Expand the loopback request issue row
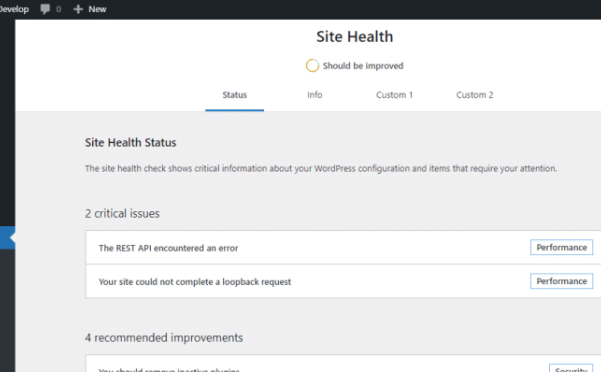This screenshot has width=601, height=372. point(343,281)
